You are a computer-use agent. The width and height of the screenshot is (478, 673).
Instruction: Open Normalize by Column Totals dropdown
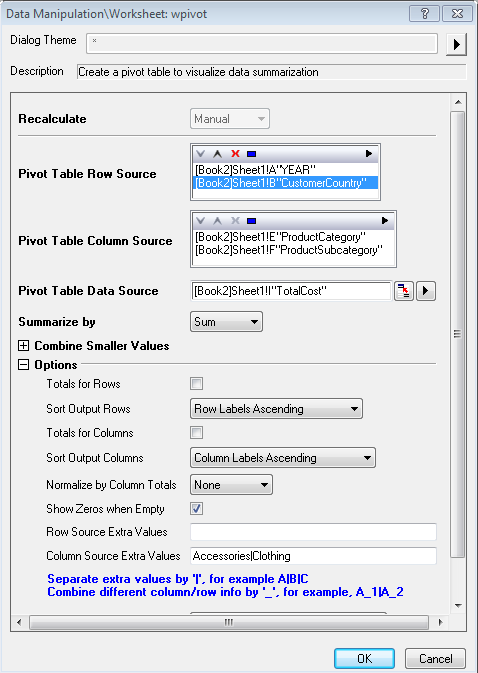tap(231, 485)
